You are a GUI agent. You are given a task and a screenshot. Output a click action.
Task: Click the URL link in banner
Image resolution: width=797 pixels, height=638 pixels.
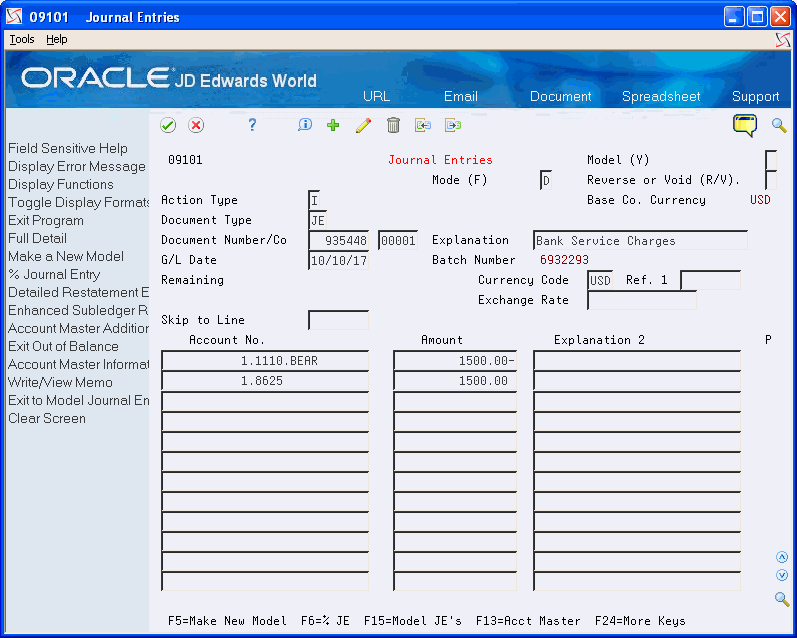tap(376, 96)
